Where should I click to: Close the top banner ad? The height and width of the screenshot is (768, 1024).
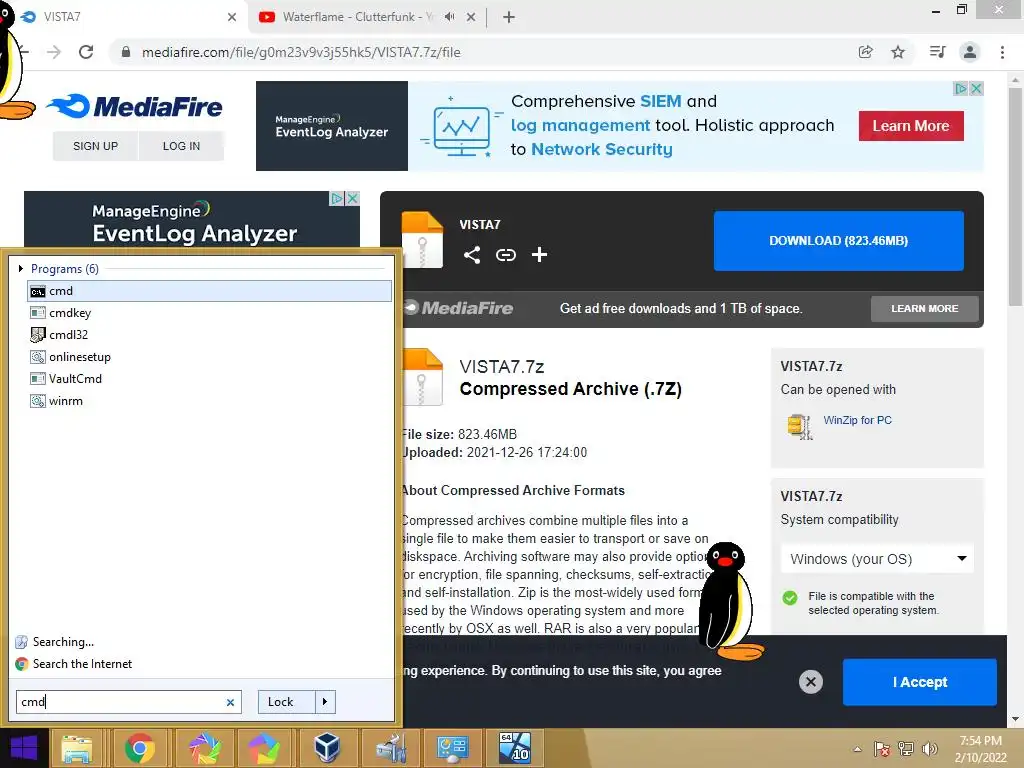point(976,88)
